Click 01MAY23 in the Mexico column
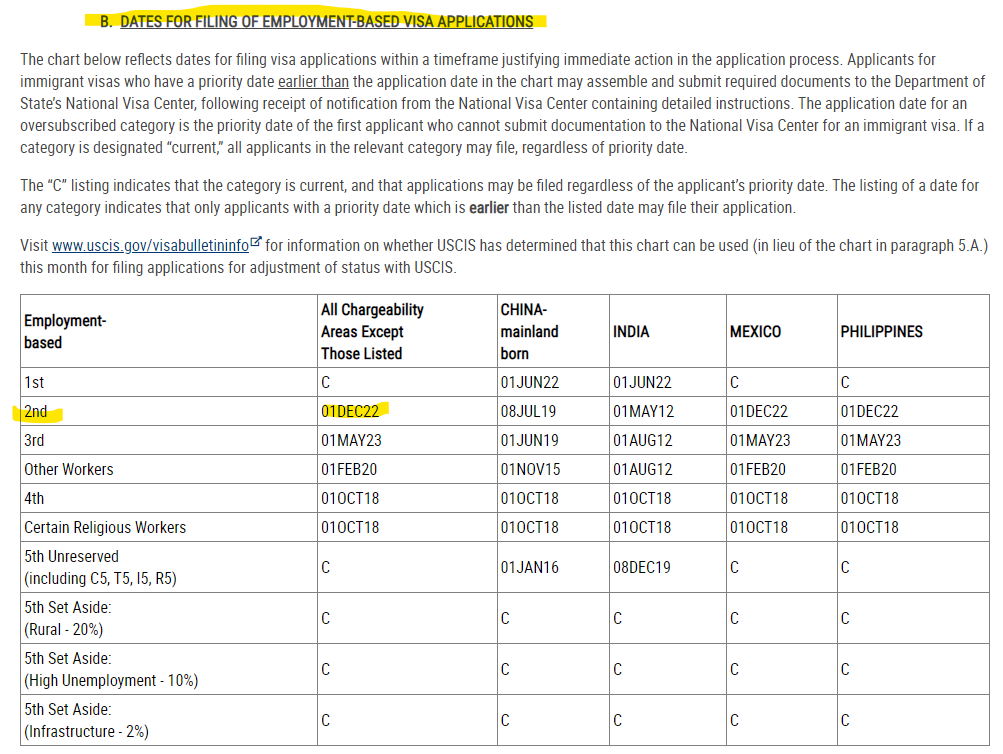 (x=760, y=440)
